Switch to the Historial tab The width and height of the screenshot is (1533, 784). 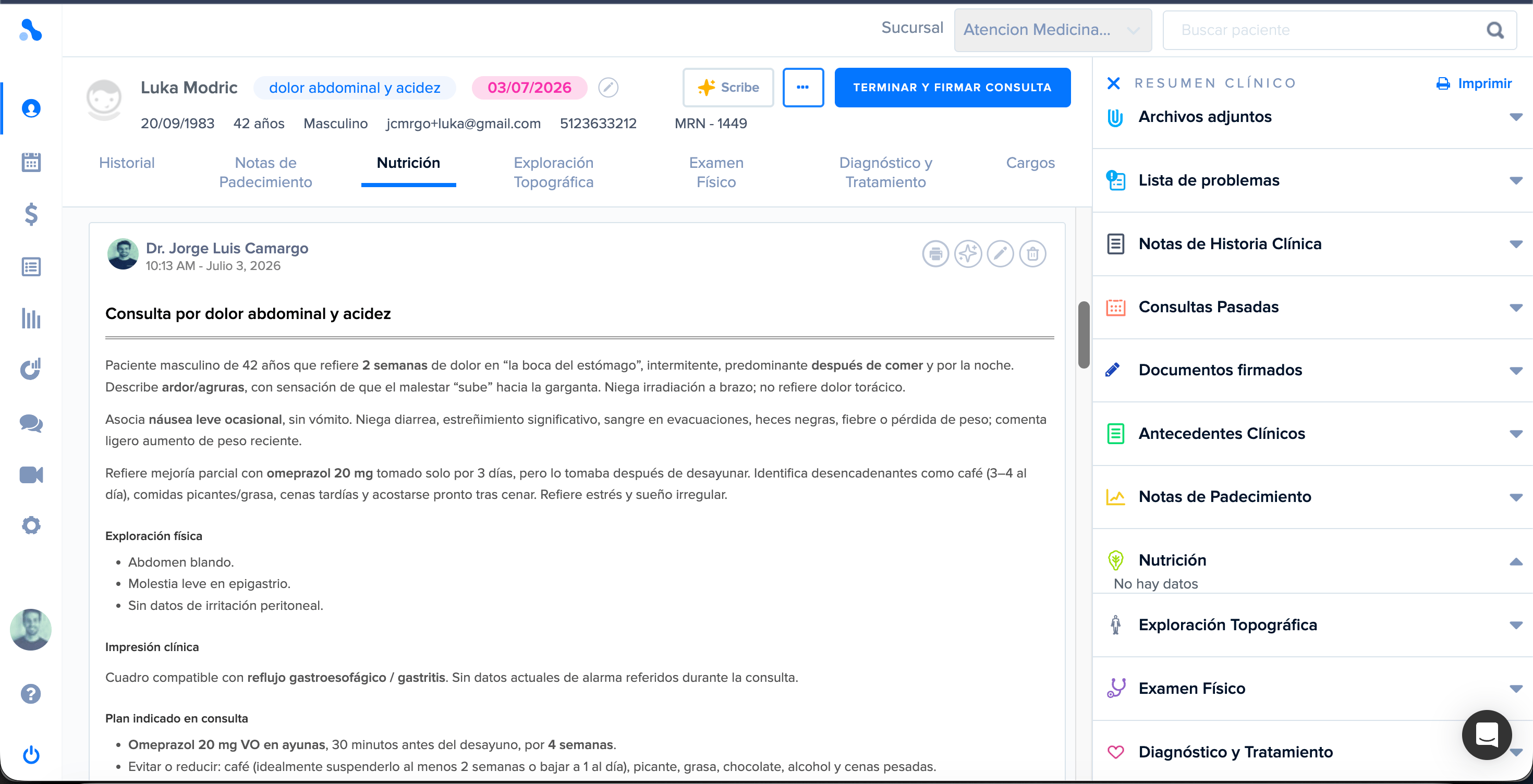[x=127, y=163]
